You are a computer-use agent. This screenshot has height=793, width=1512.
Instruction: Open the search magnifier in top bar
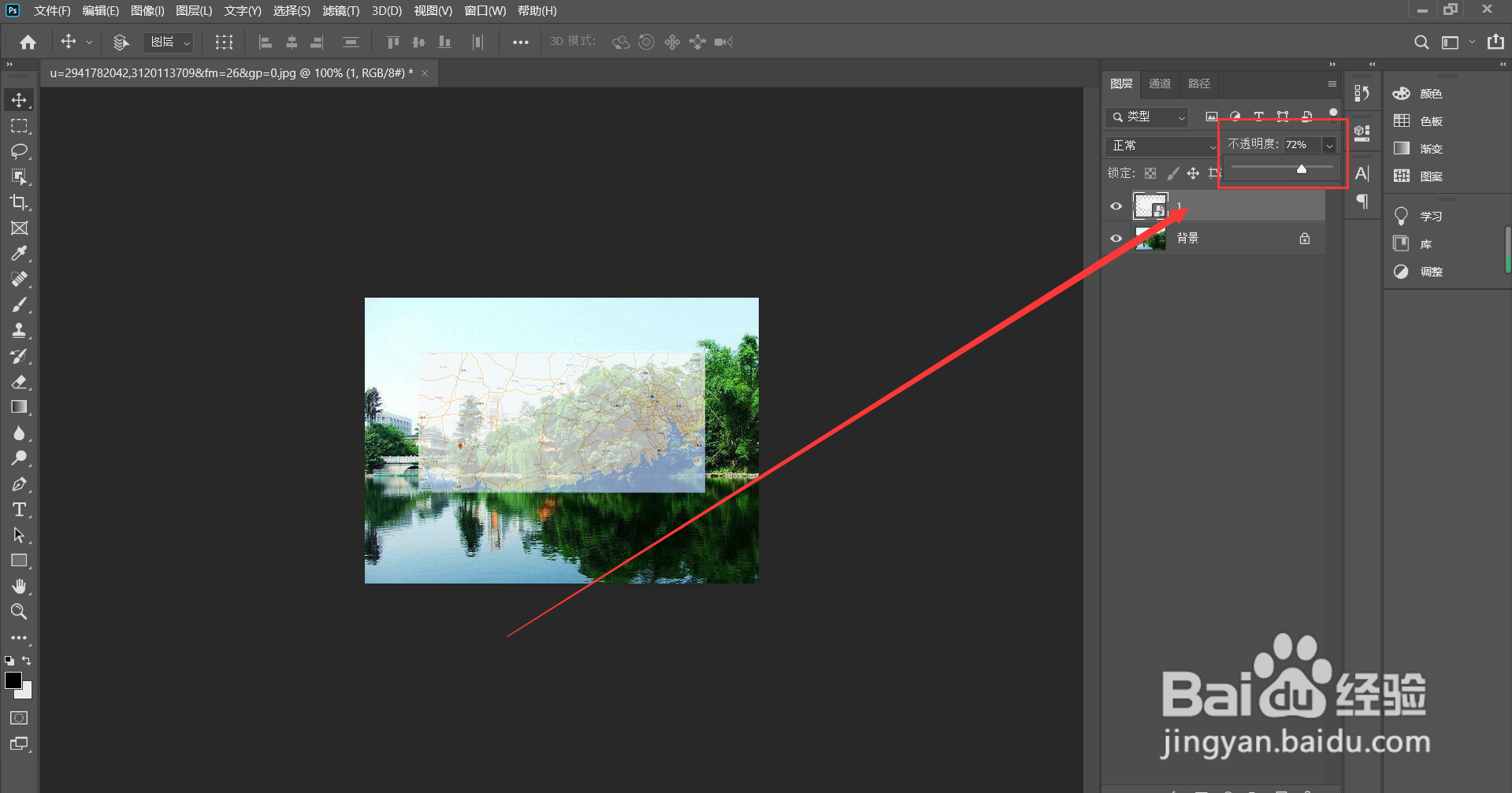(1421, 42)
